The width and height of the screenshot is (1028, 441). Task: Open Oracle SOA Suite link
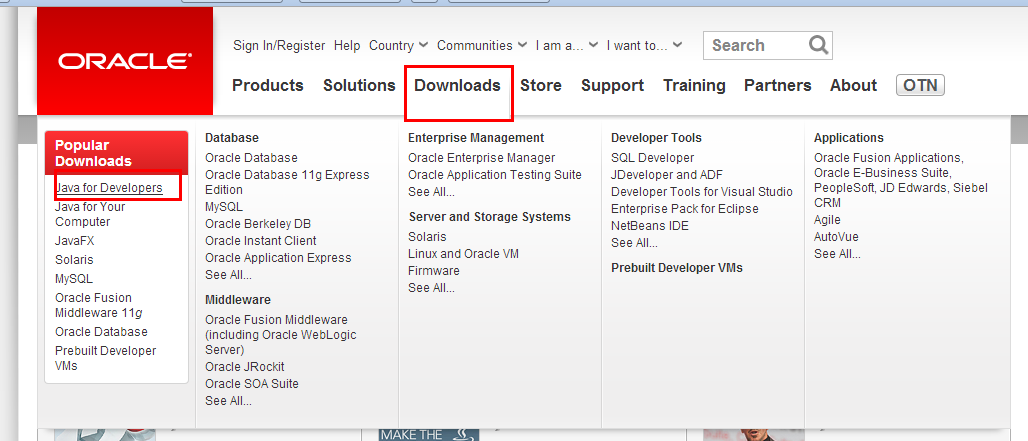pos(252,383)
